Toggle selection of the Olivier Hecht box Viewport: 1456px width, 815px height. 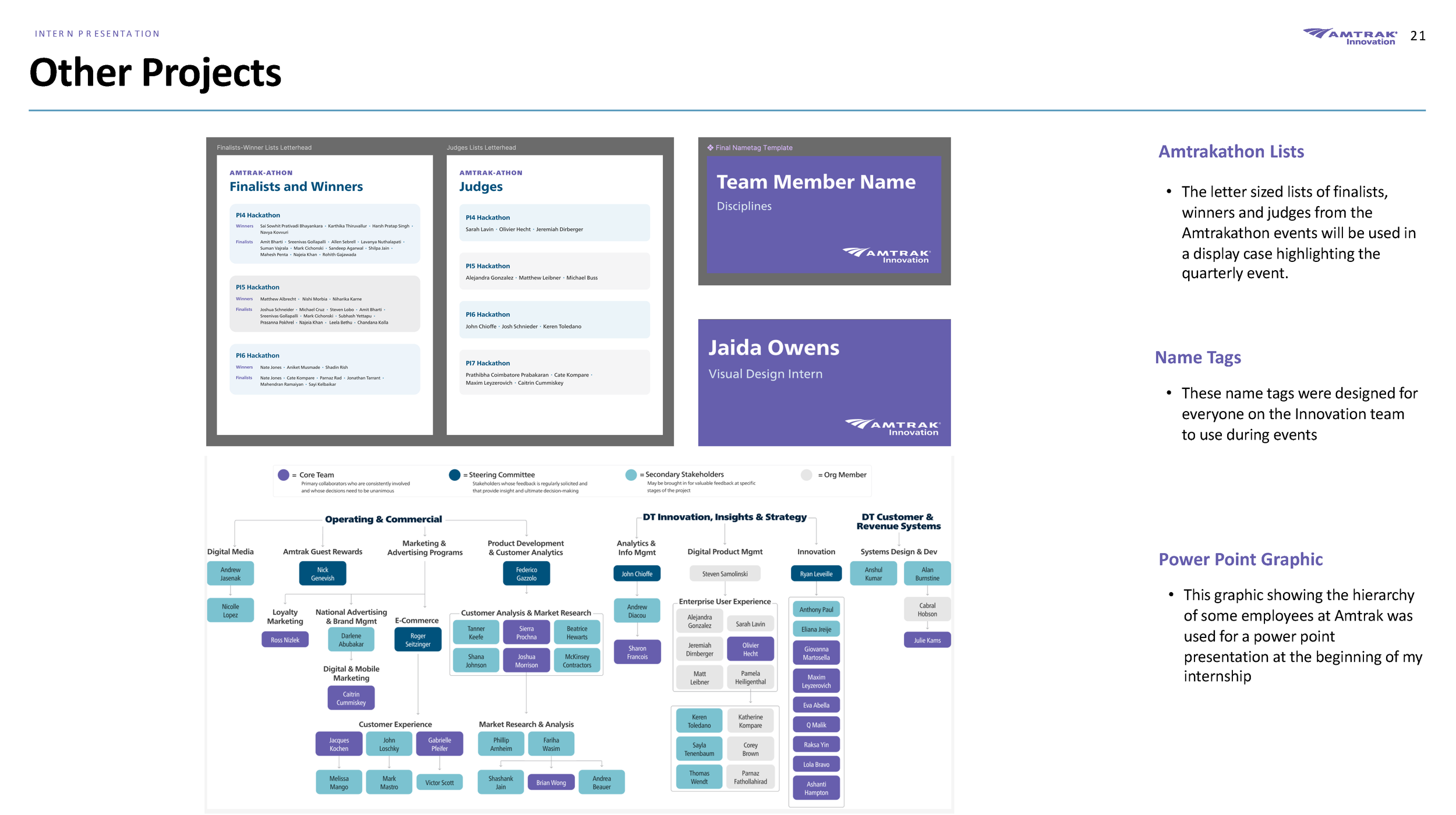click(751, 648)
